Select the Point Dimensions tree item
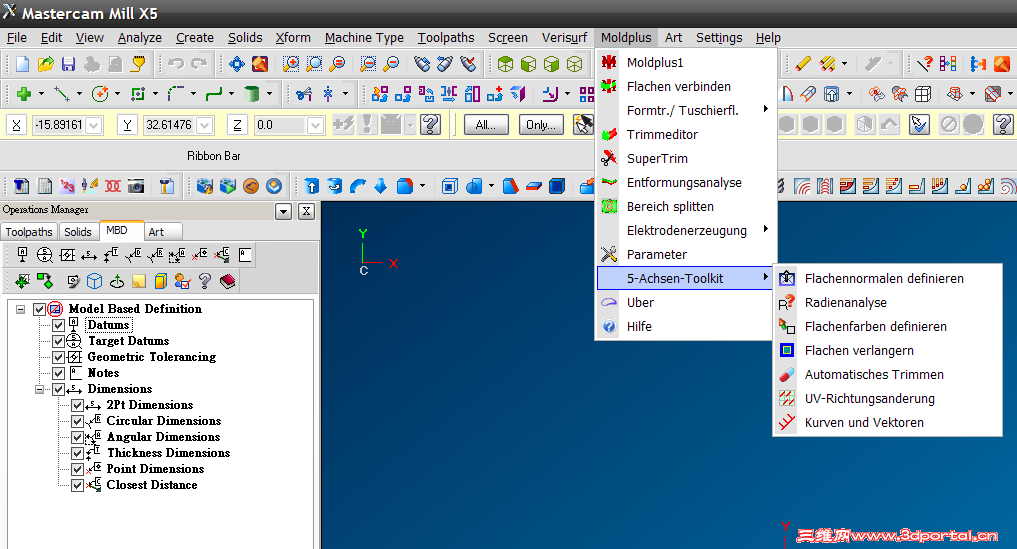This screenshot has height=549, width=1017. coord(155,469)
